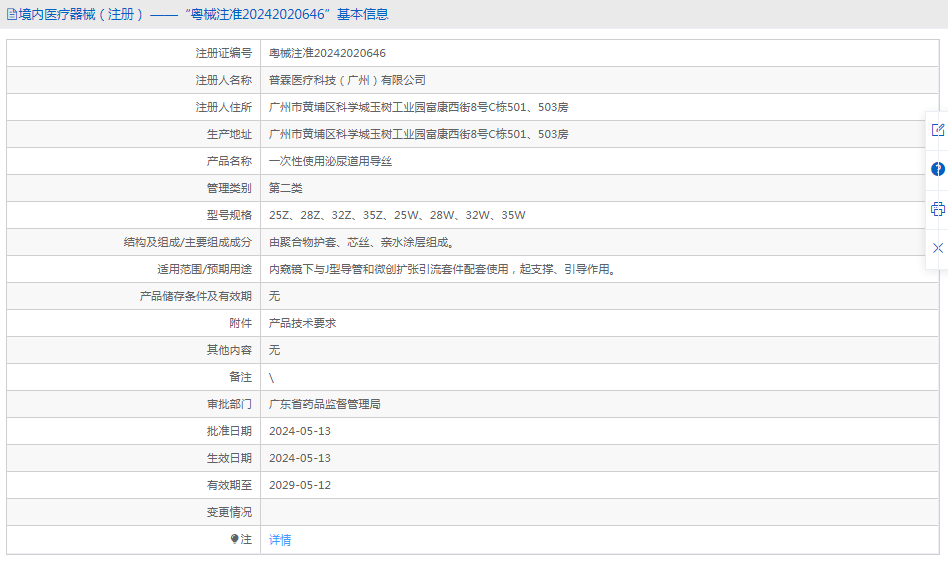
Task: Click the edit/feedback icon in right sidebar
Action: (938, 130)
